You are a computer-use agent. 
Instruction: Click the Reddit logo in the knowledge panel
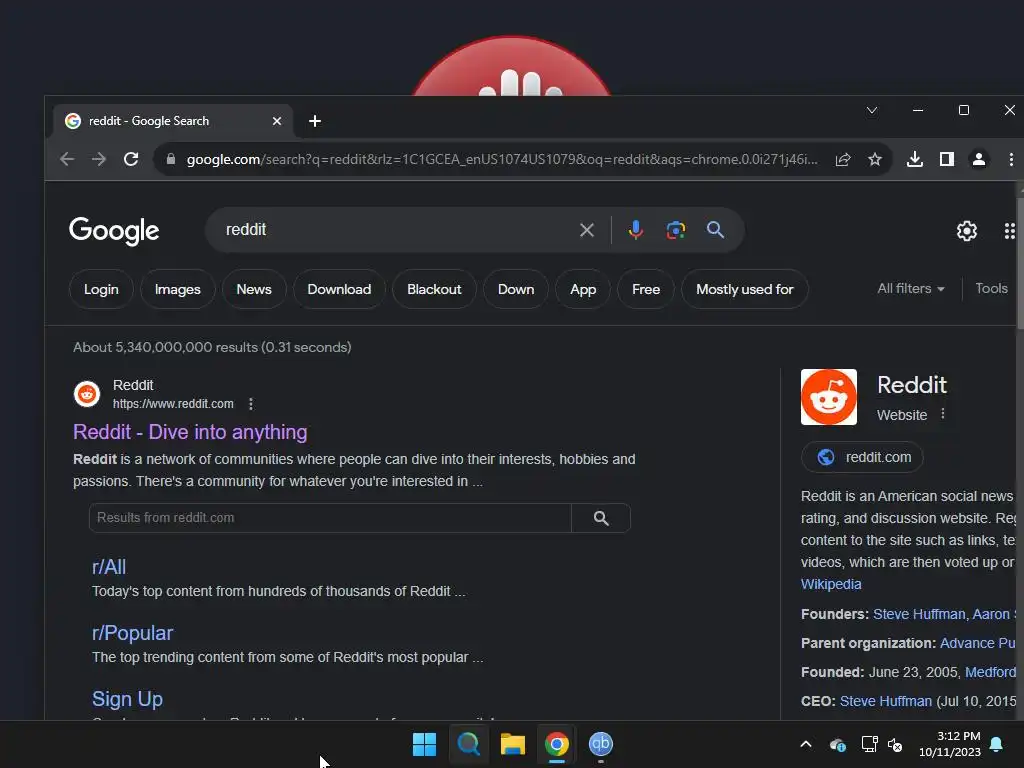pyautogui.click(x=829, y=397)
